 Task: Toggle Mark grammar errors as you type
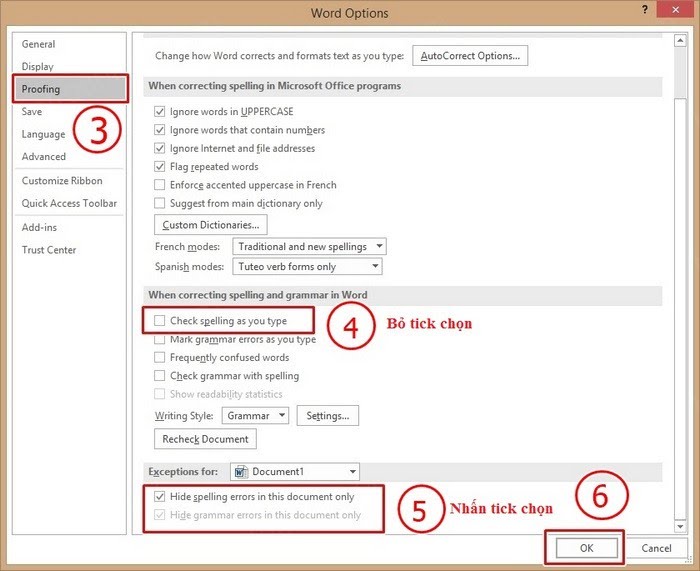coord(159,339)
